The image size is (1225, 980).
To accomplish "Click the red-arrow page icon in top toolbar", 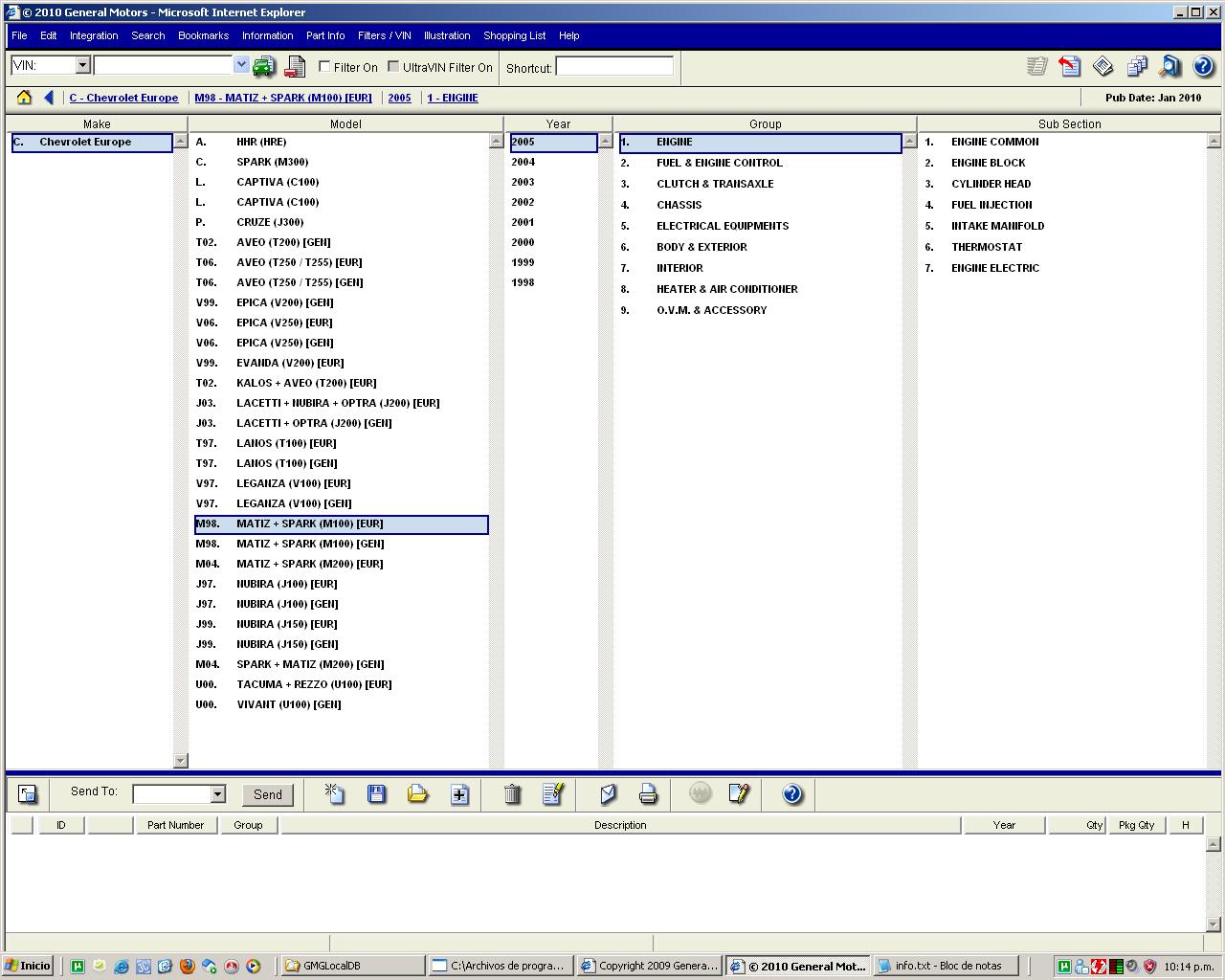I will 1070,66.
